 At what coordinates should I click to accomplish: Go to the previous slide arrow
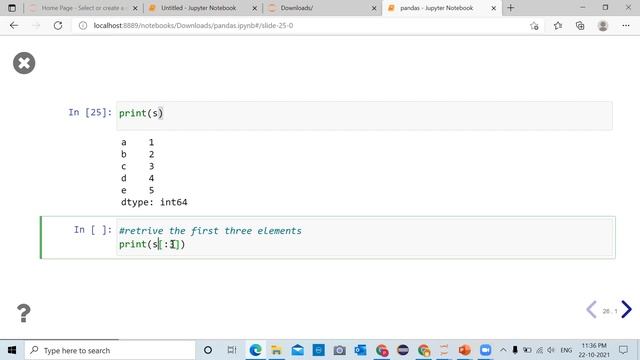591,309
